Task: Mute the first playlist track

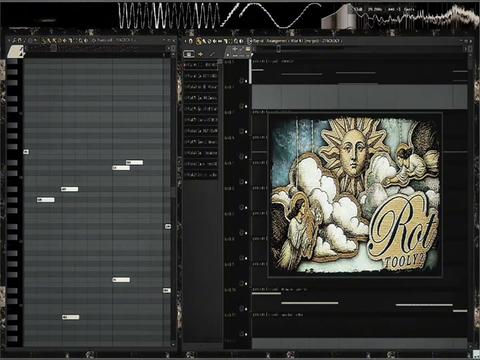Action: pos(246,81)
